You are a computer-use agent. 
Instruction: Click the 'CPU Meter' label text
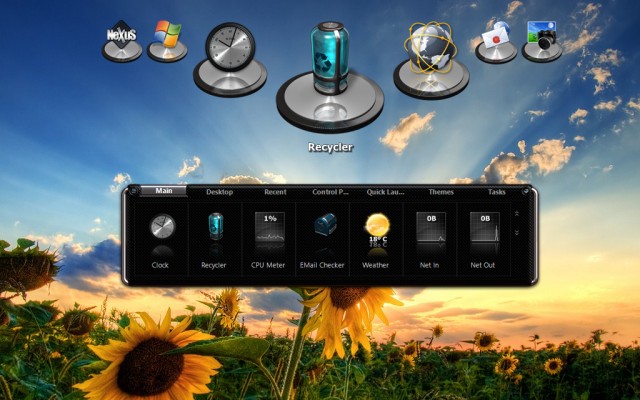268,265
